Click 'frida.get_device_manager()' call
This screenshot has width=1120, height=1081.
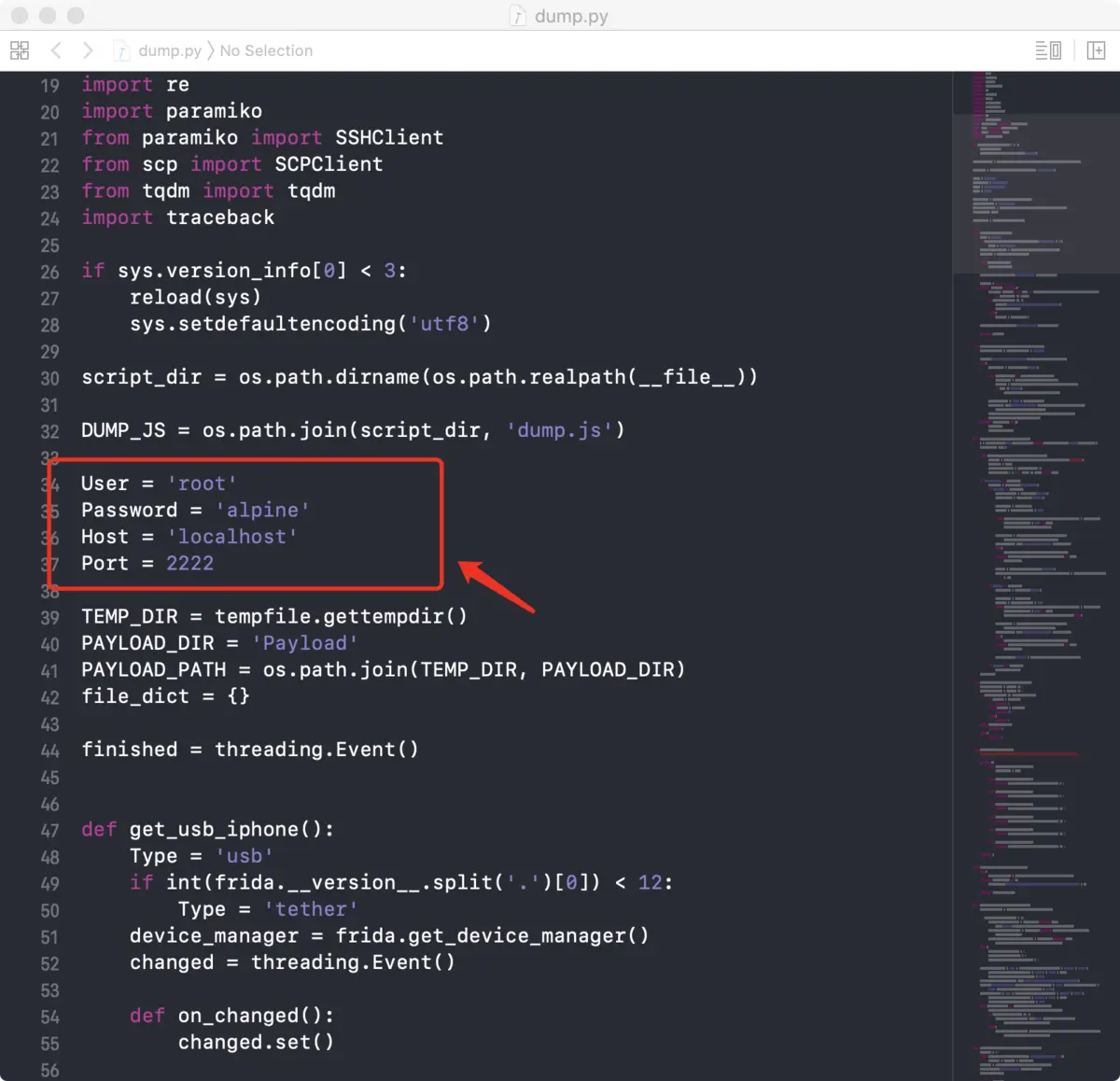492,936
